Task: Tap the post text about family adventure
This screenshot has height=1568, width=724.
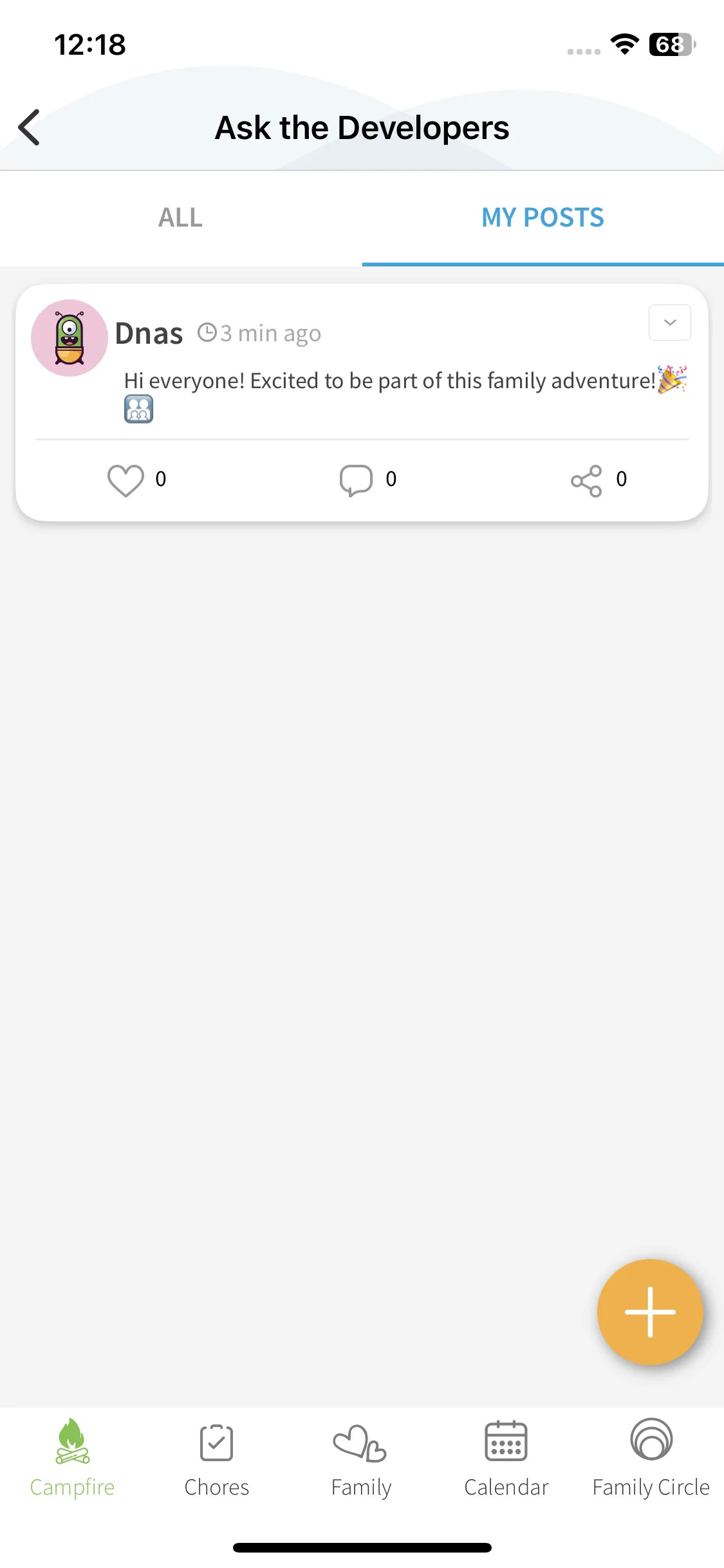Action: click(x=389, y=381)
